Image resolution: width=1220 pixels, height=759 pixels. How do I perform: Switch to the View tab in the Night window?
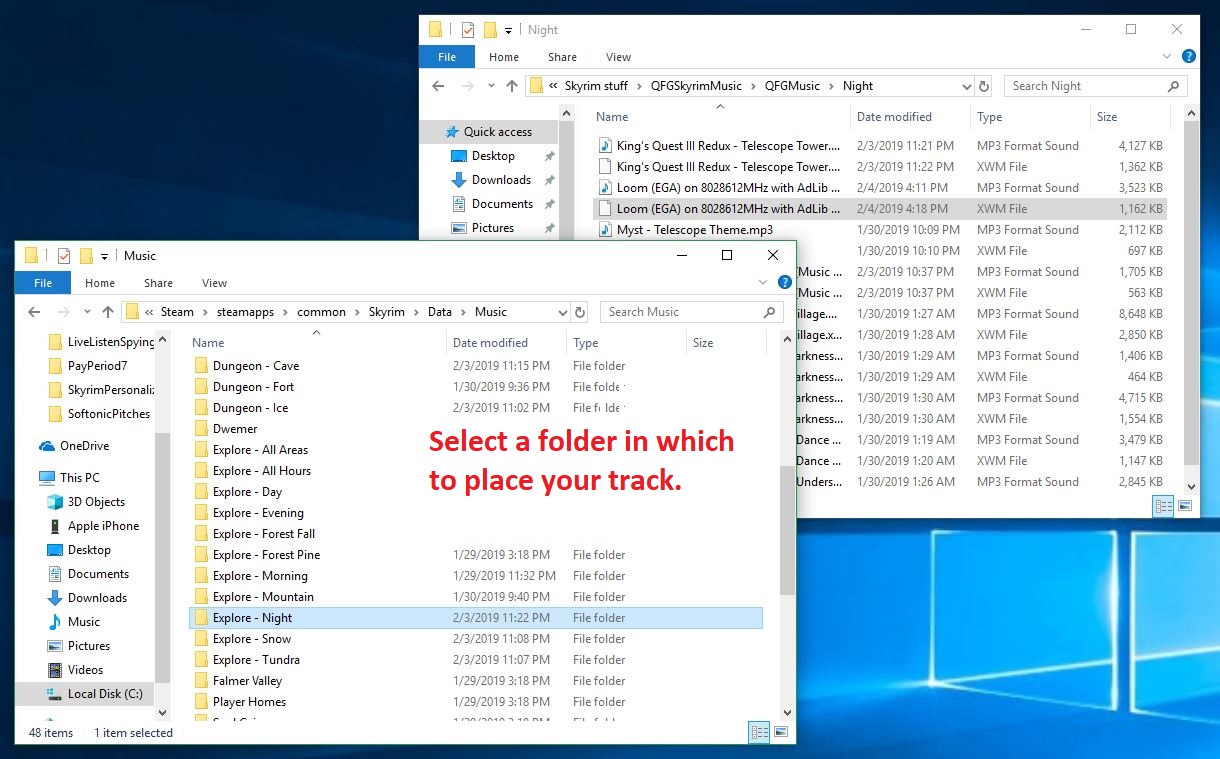click(x=618, y=57)
